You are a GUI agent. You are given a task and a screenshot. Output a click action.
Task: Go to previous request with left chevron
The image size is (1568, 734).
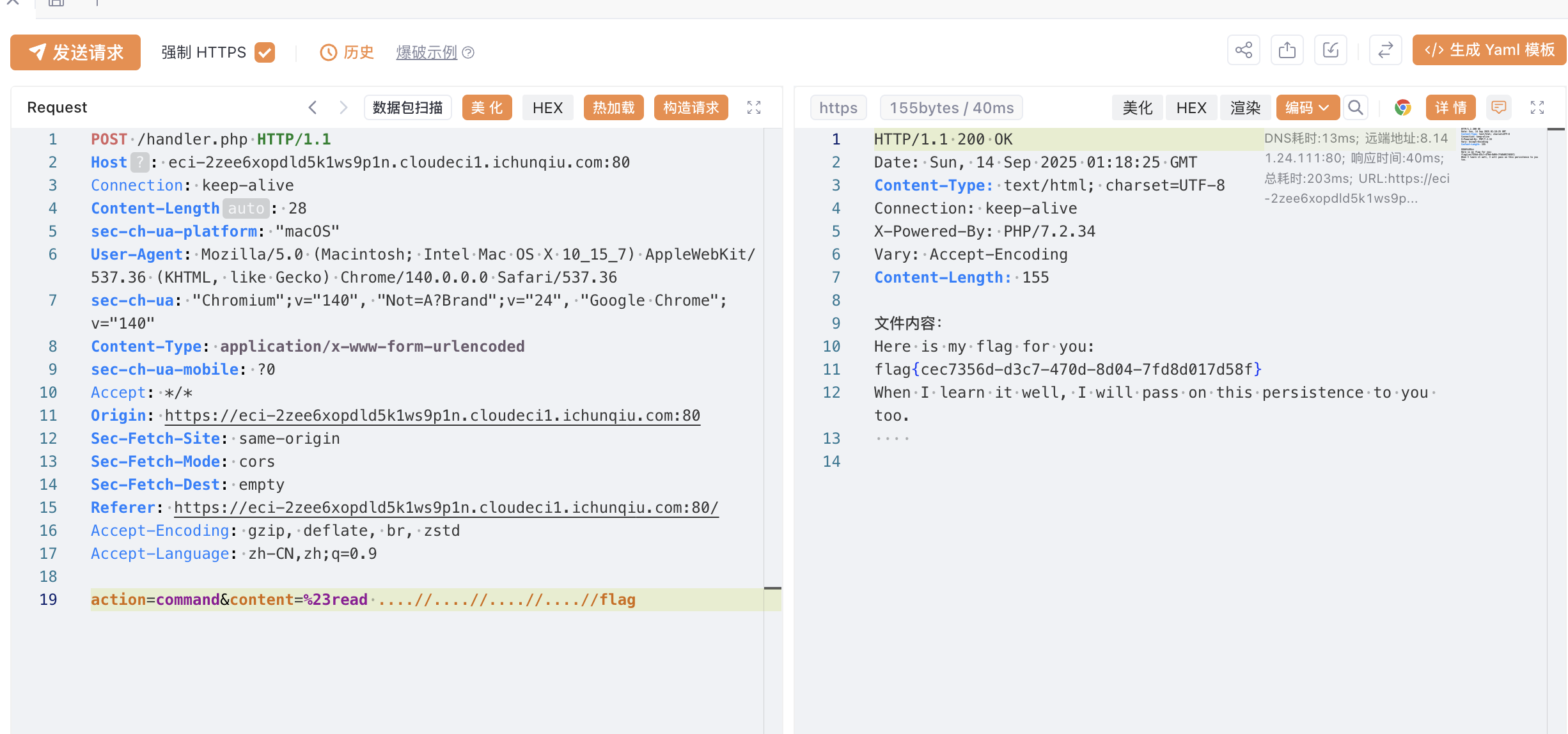(x=313, y=107)
